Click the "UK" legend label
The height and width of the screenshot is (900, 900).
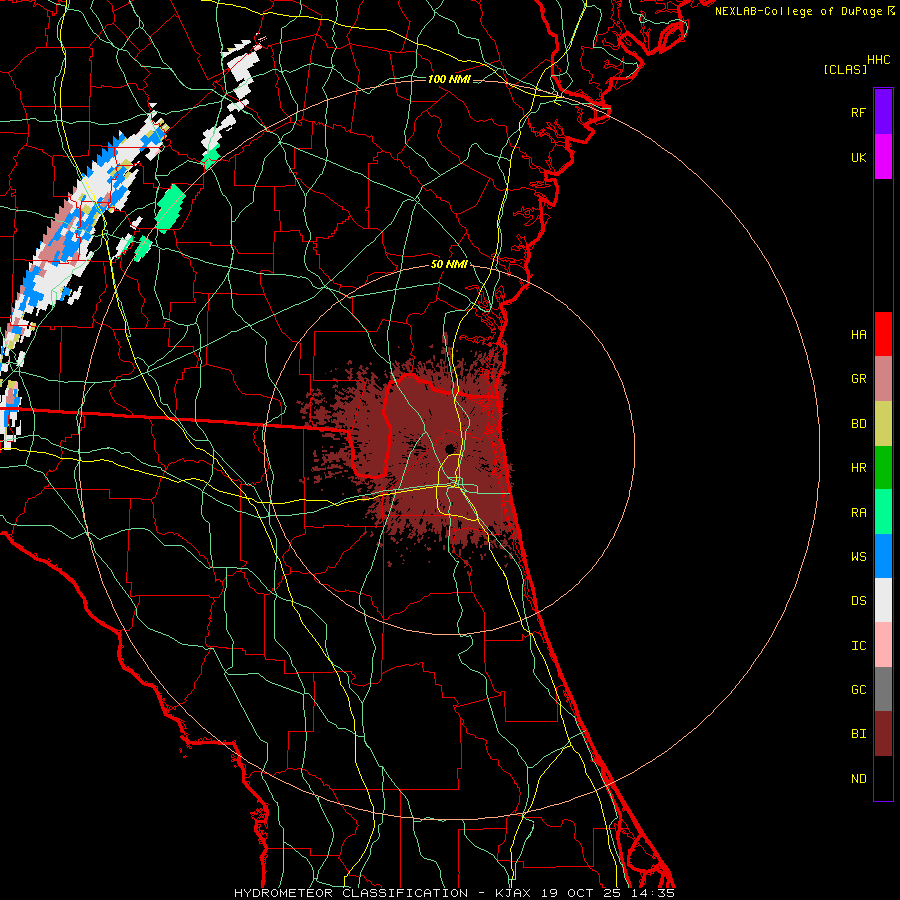[858, 157]
